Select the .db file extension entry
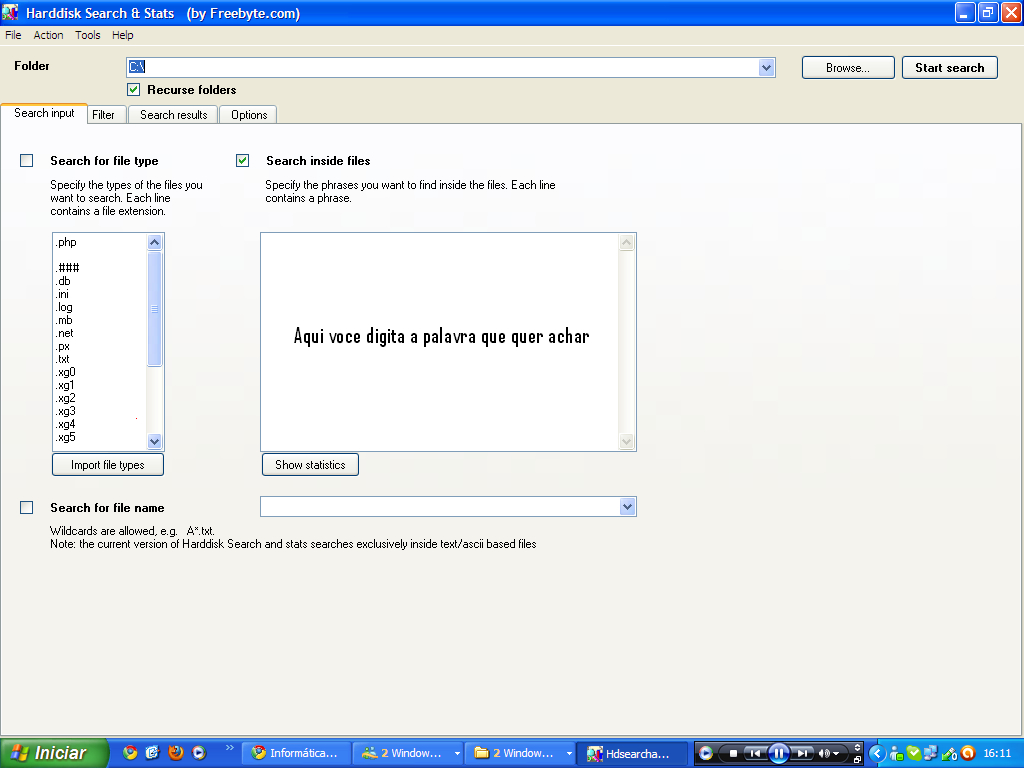 63,281
